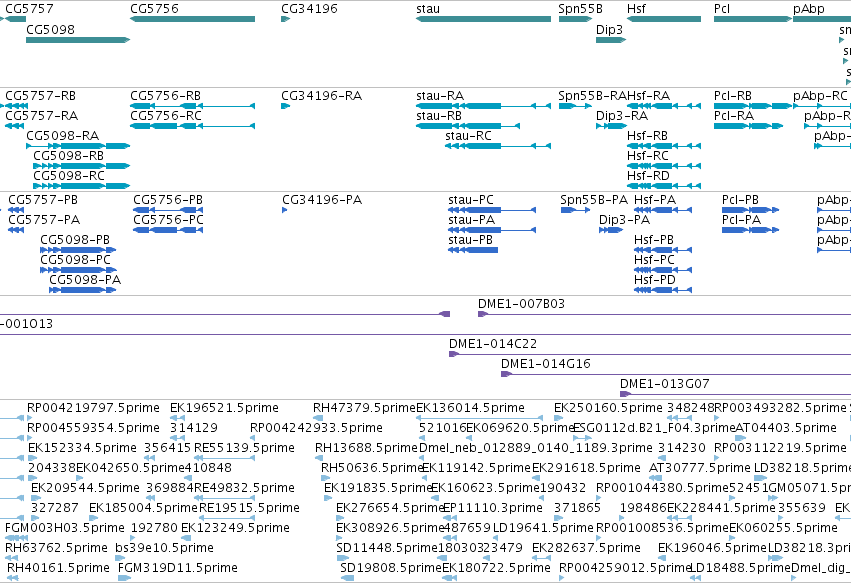Image resolution: width=851 pixels, height=583 pixels.
Task: Select transcript CG5757-RB
Action: 14,106
